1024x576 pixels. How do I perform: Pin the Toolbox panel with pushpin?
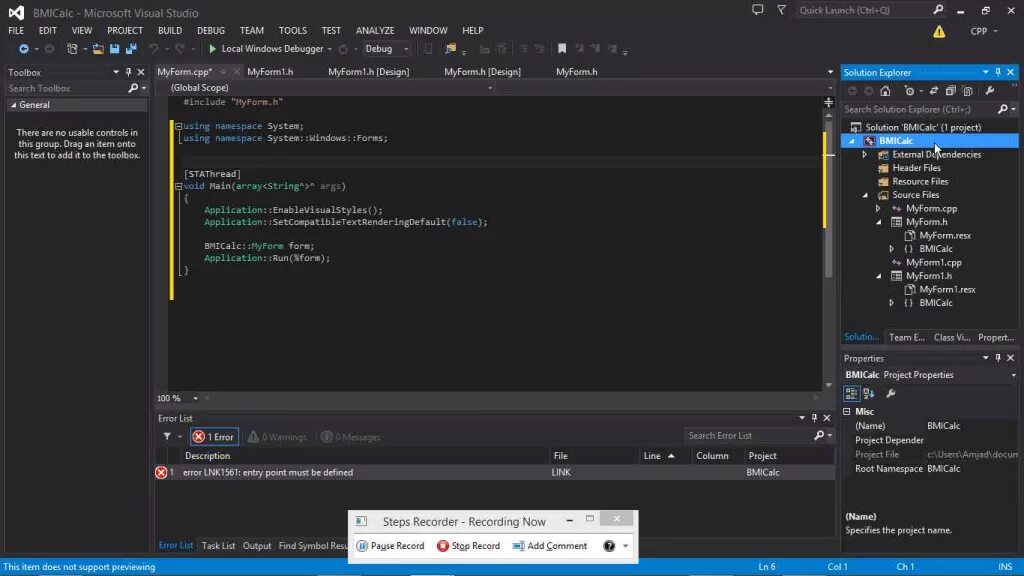pos(128,72)
